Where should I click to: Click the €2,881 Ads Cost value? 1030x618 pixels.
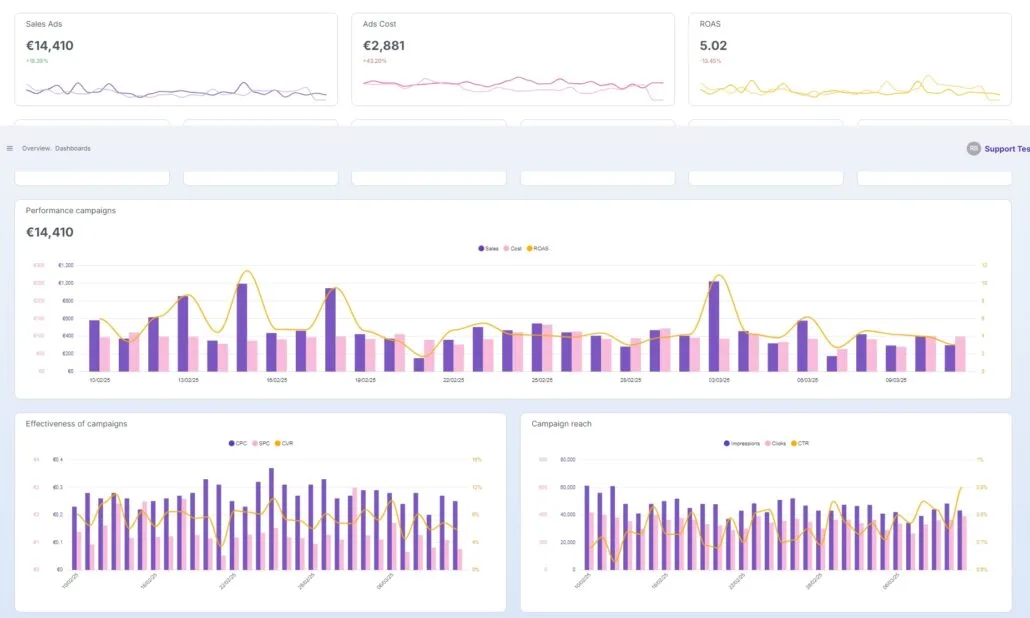384,46
